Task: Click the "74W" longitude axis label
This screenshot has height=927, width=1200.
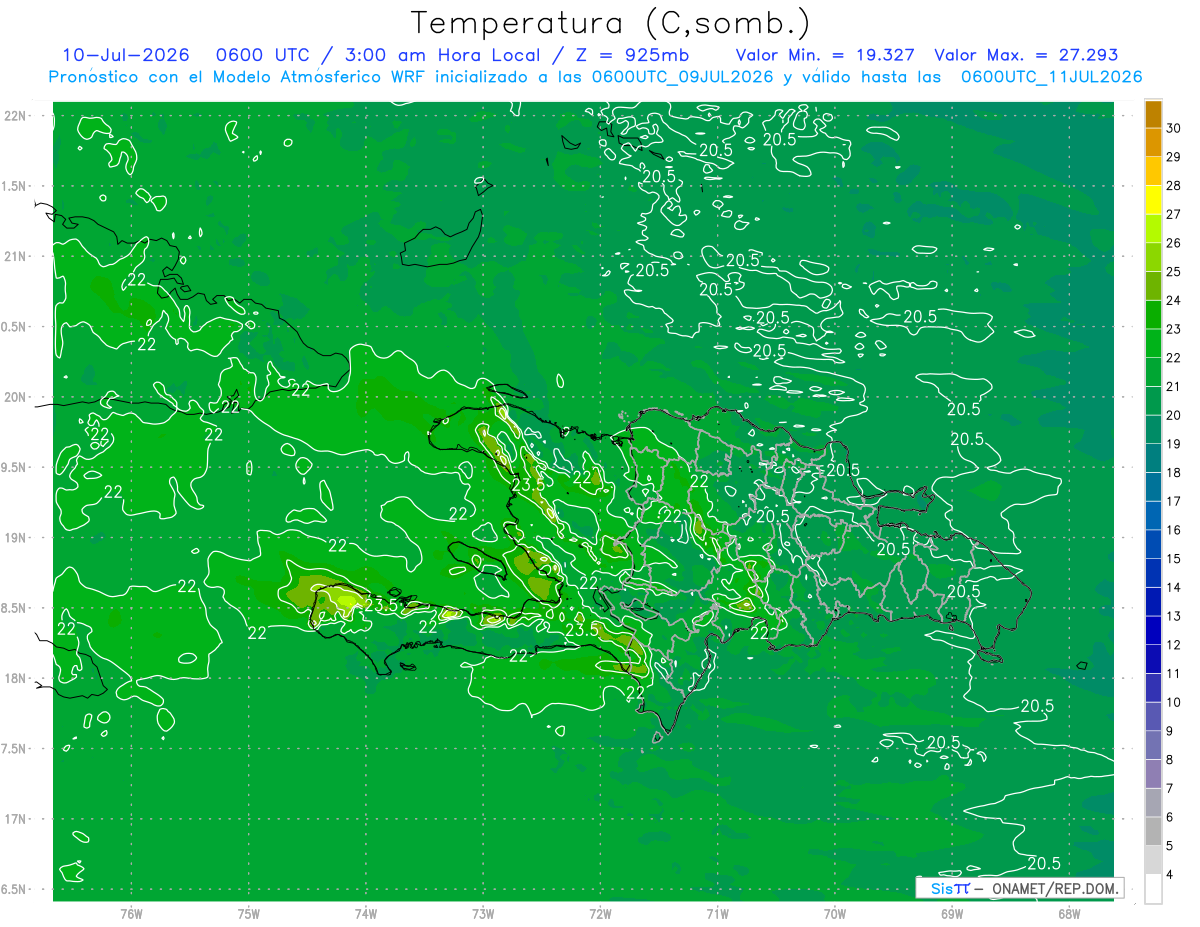Action: point(365,914)
